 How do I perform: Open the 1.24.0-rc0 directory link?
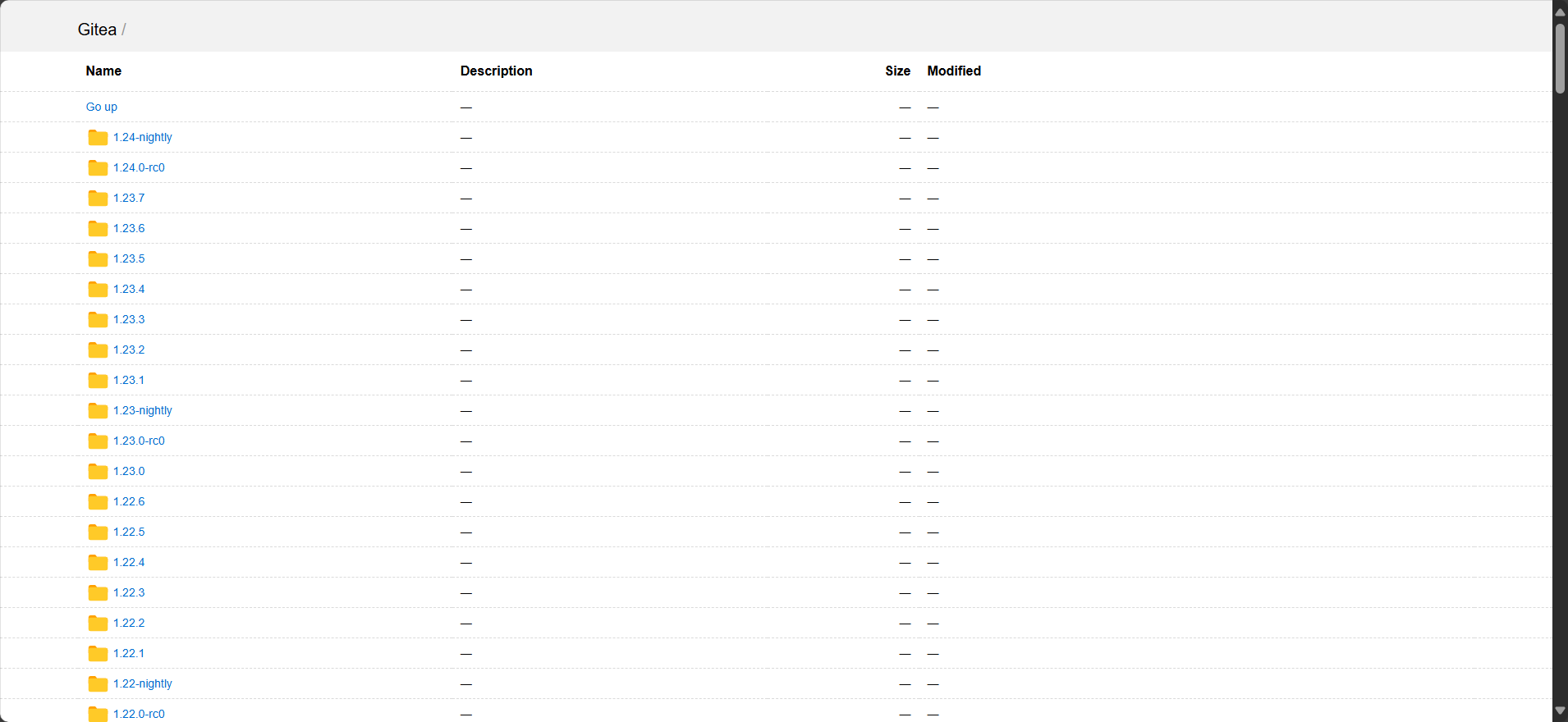[x=139, y=167]
